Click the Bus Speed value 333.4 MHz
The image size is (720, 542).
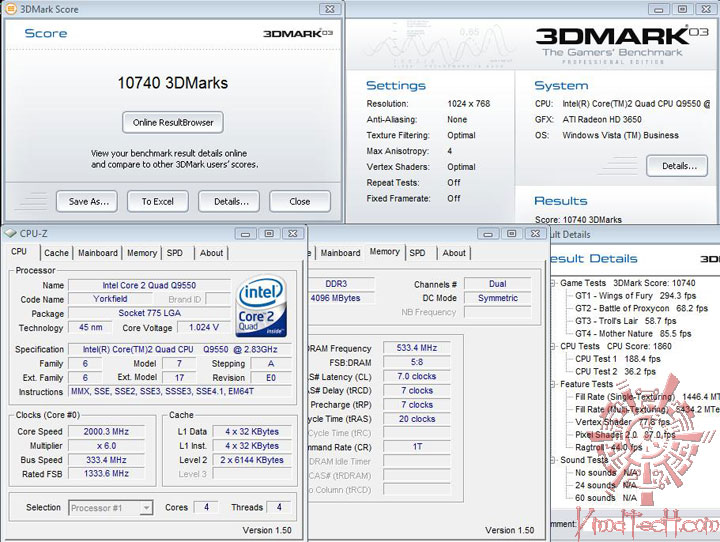click(106, 460)
